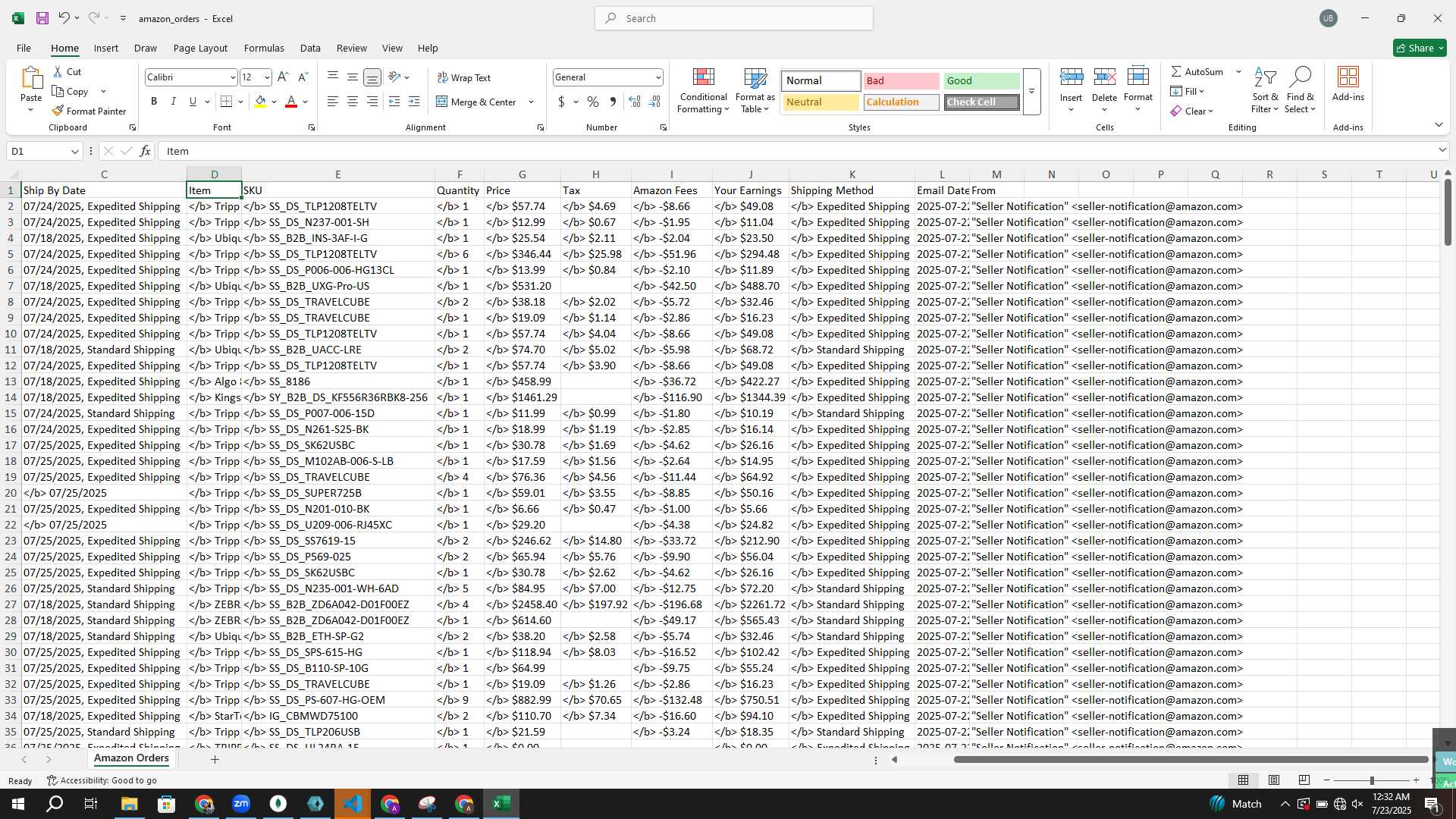
Task: Open Conditional Formatting menu
Action: 703,91
